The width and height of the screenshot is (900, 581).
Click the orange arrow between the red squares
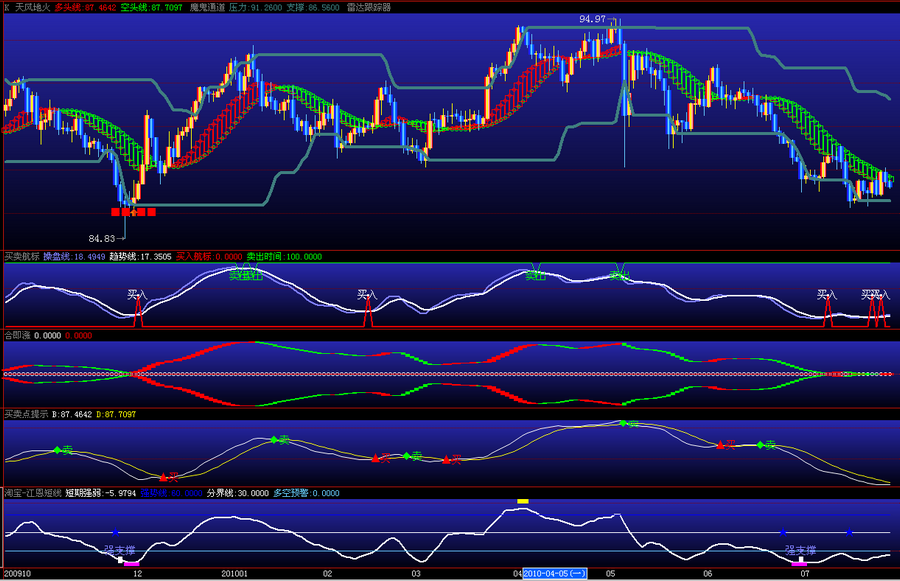[x=134, y=212]
